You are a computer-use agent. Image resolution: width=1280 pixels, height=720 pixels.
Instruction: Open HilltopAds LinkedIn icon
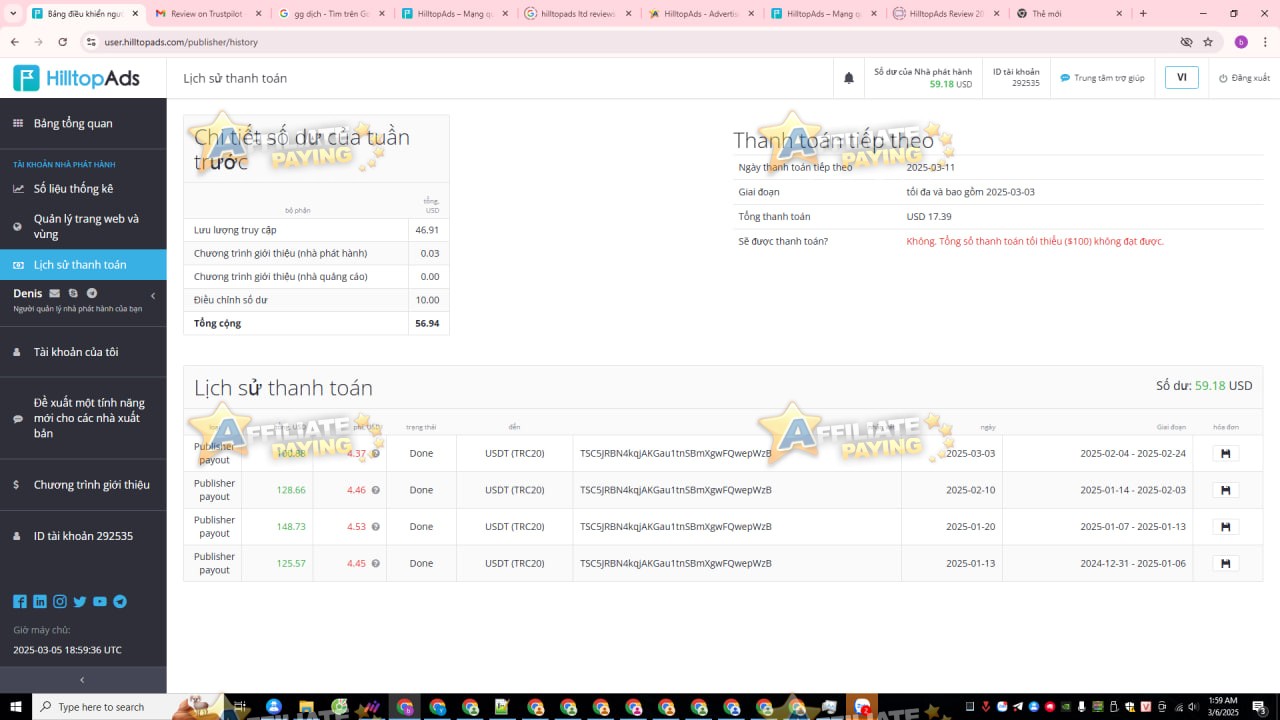pos(40,601)
